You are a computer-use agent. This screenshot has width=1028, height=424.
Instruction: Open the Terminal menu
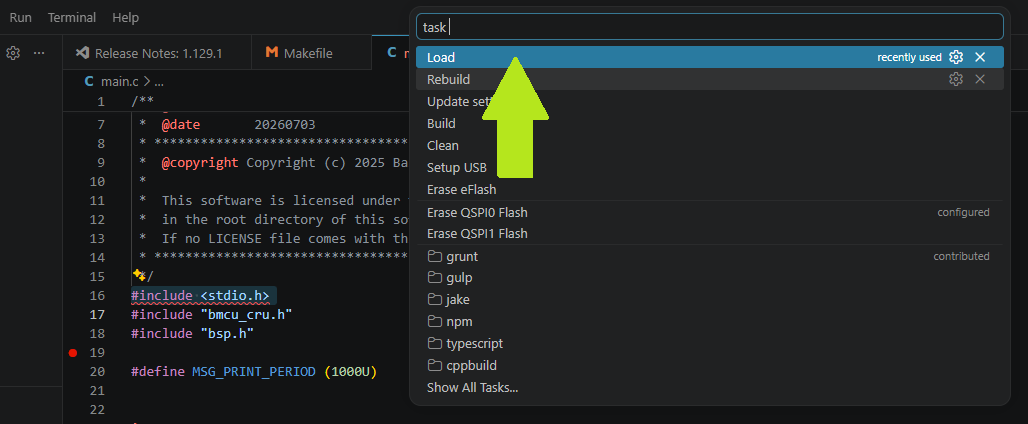72,18
